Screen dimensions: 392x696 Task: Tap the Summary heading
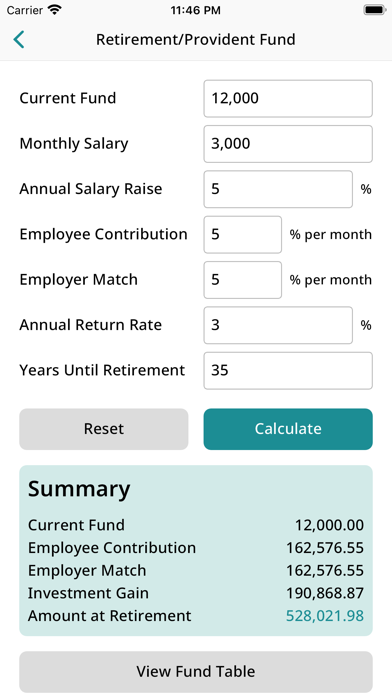point(79,489)
